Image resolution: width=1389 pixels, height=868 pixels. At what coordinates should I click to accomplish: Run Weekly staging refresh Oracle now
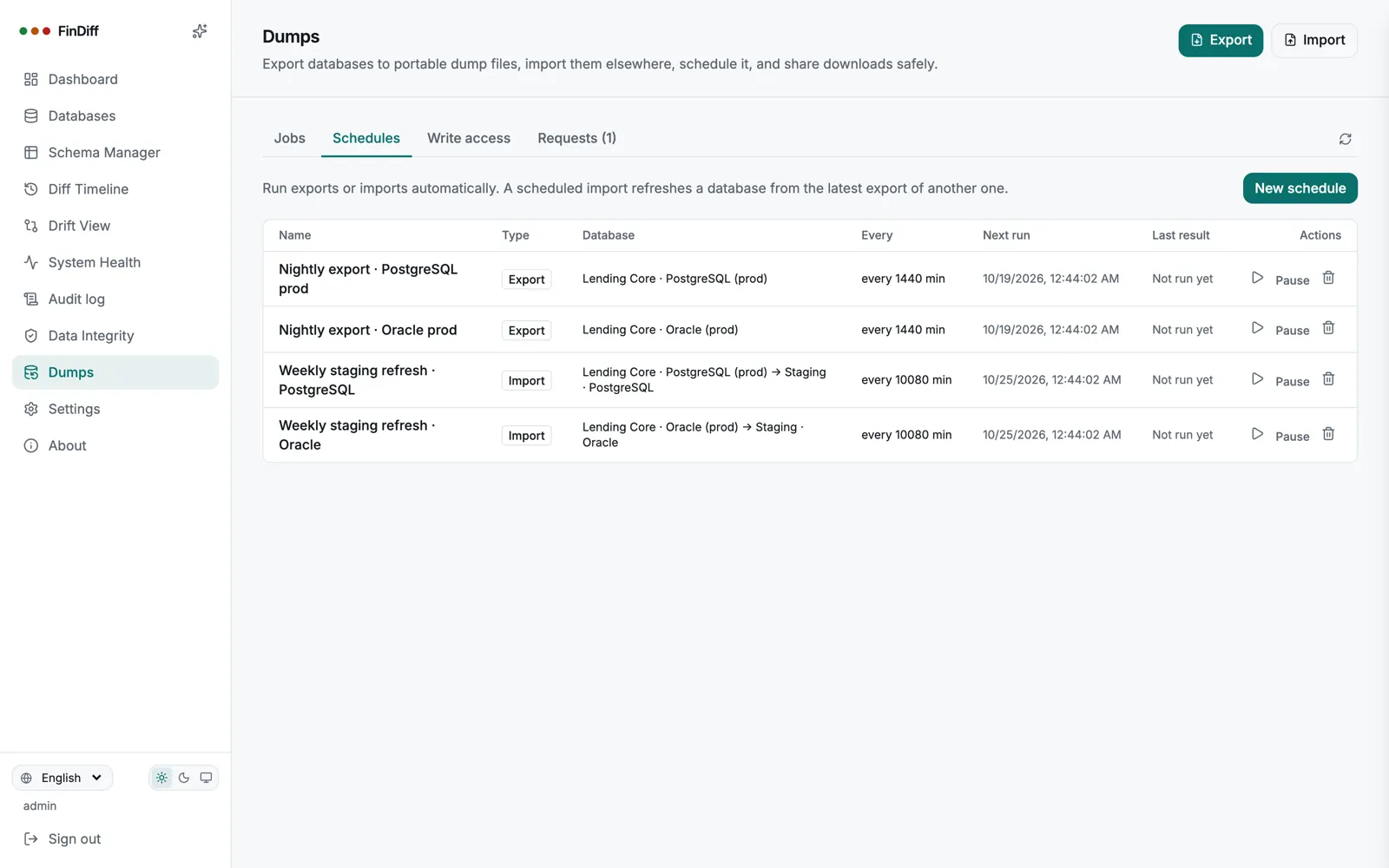[1257, 434]
